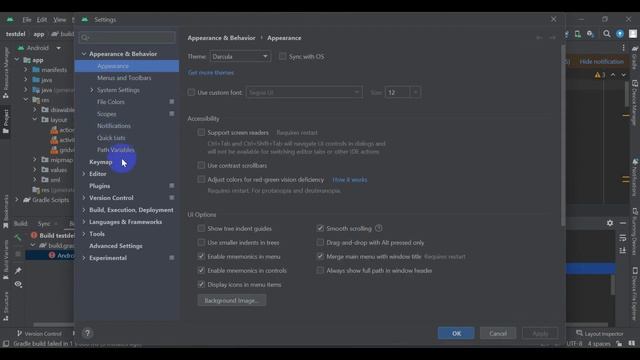Open the File menu
The width and height of the screenshot is (640, 360).
pos(27,20)
